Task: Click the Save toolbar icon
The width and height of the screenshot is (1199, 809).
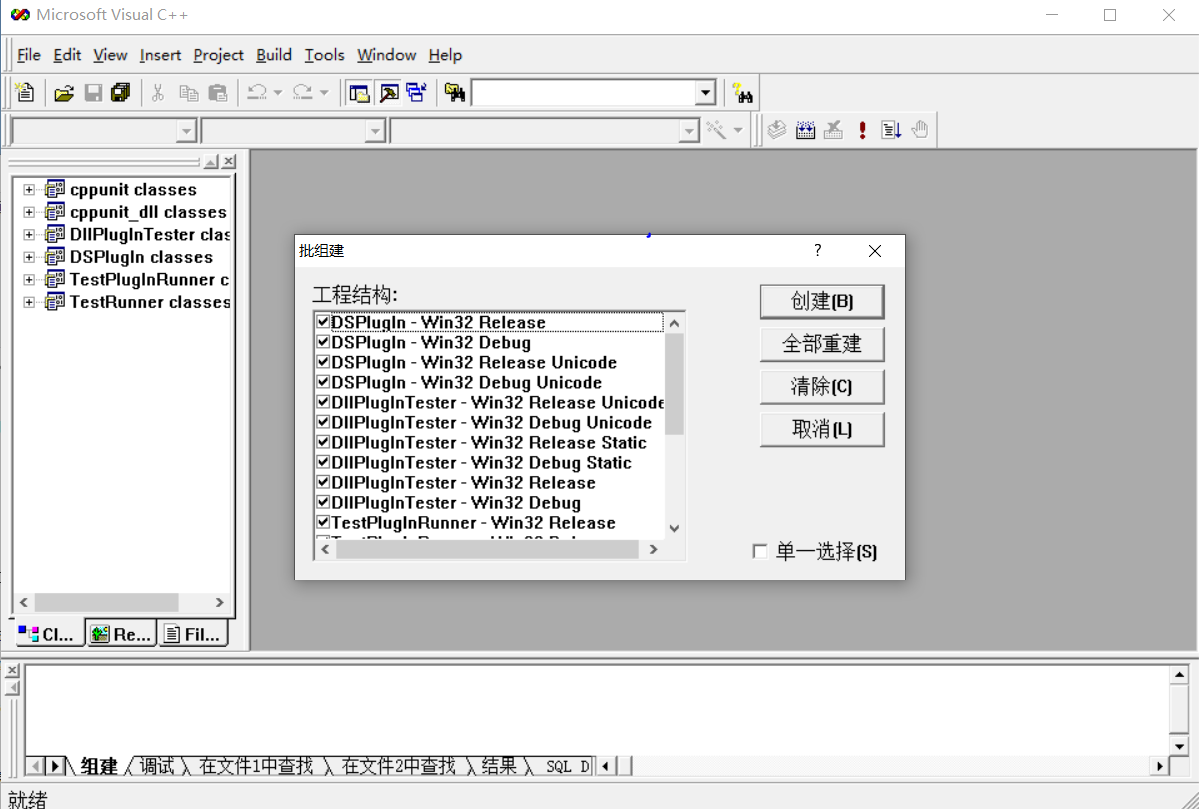Action: click(x=93, y=93)
